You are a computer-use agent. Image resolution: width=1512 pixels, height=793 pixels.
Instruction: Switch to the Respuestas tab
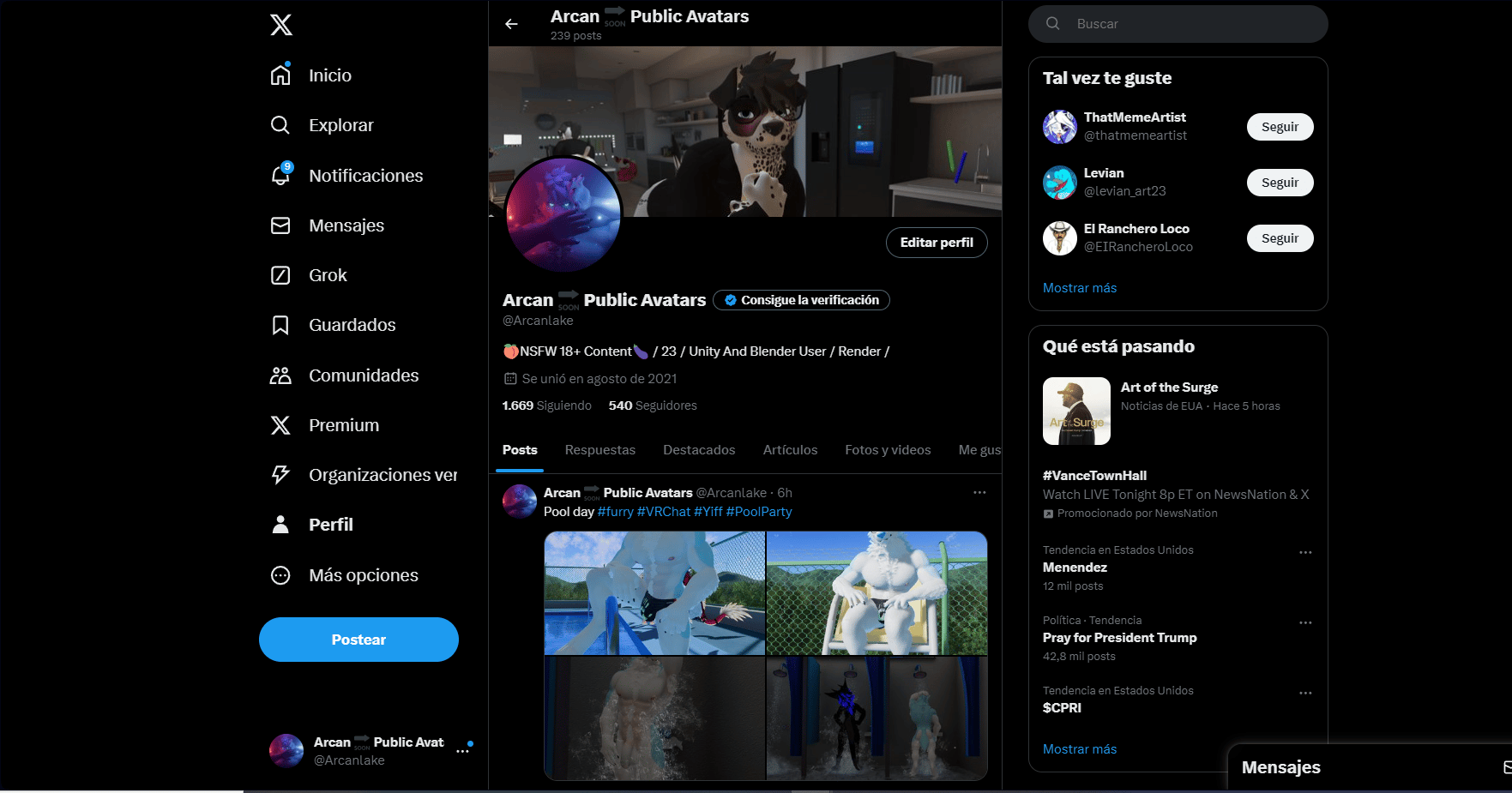600,450
